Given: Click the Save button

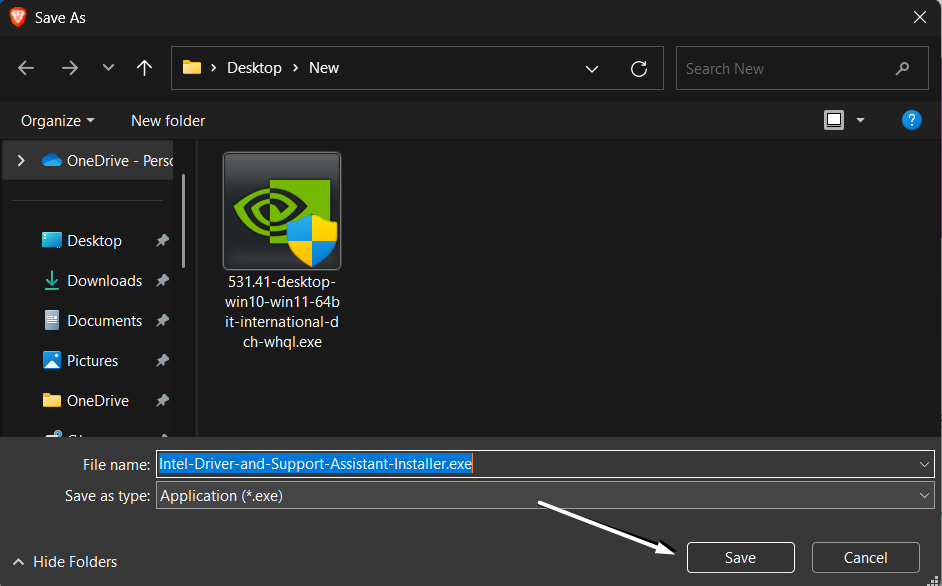Looking at the screenshot, I should pyautogui.click(x=740, y=558).
